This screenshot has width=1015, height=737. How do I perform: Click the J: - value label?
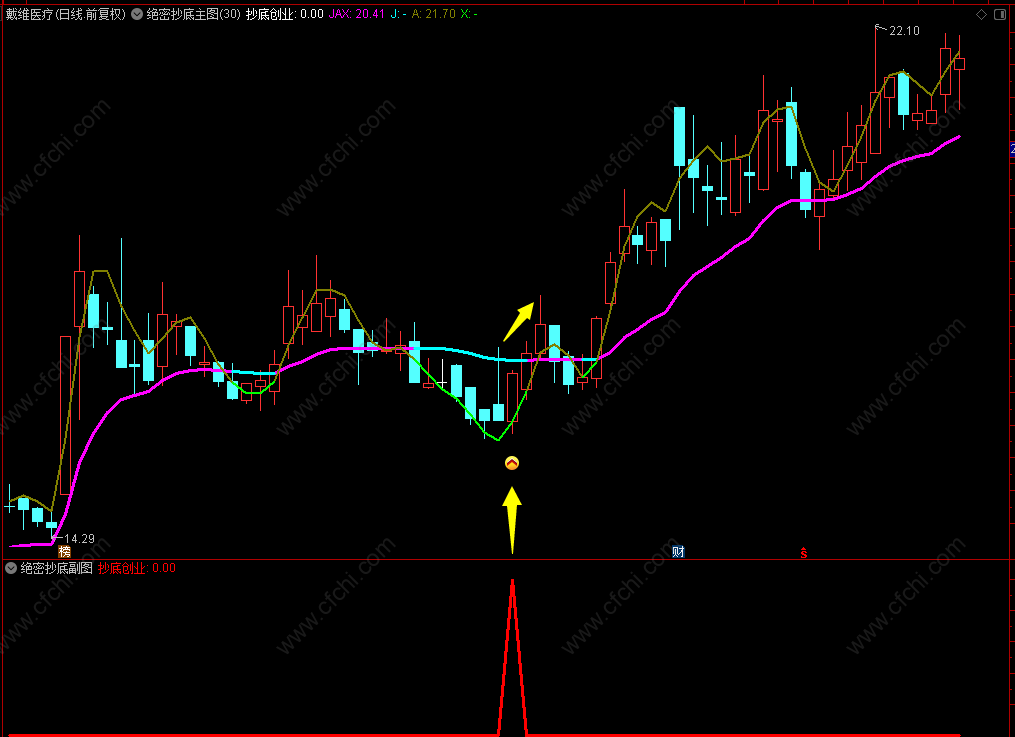click(x=399, y=14)
